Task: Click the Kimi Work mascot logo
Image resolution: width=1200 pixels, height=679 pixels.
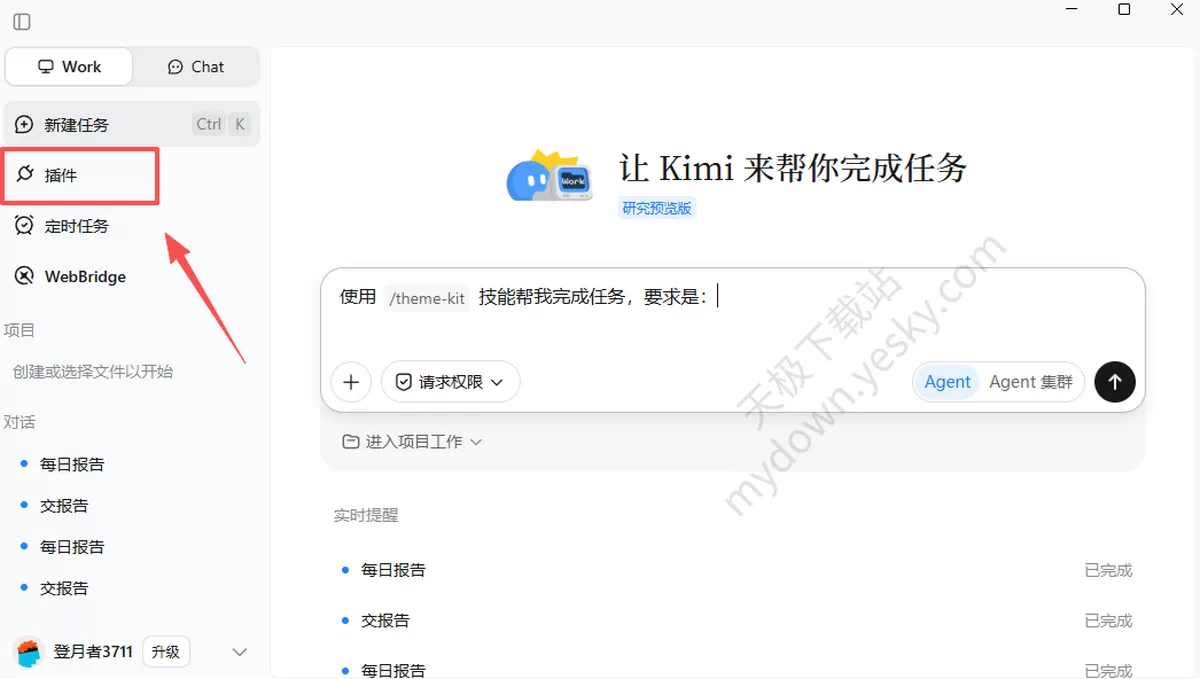Action: 549,177
